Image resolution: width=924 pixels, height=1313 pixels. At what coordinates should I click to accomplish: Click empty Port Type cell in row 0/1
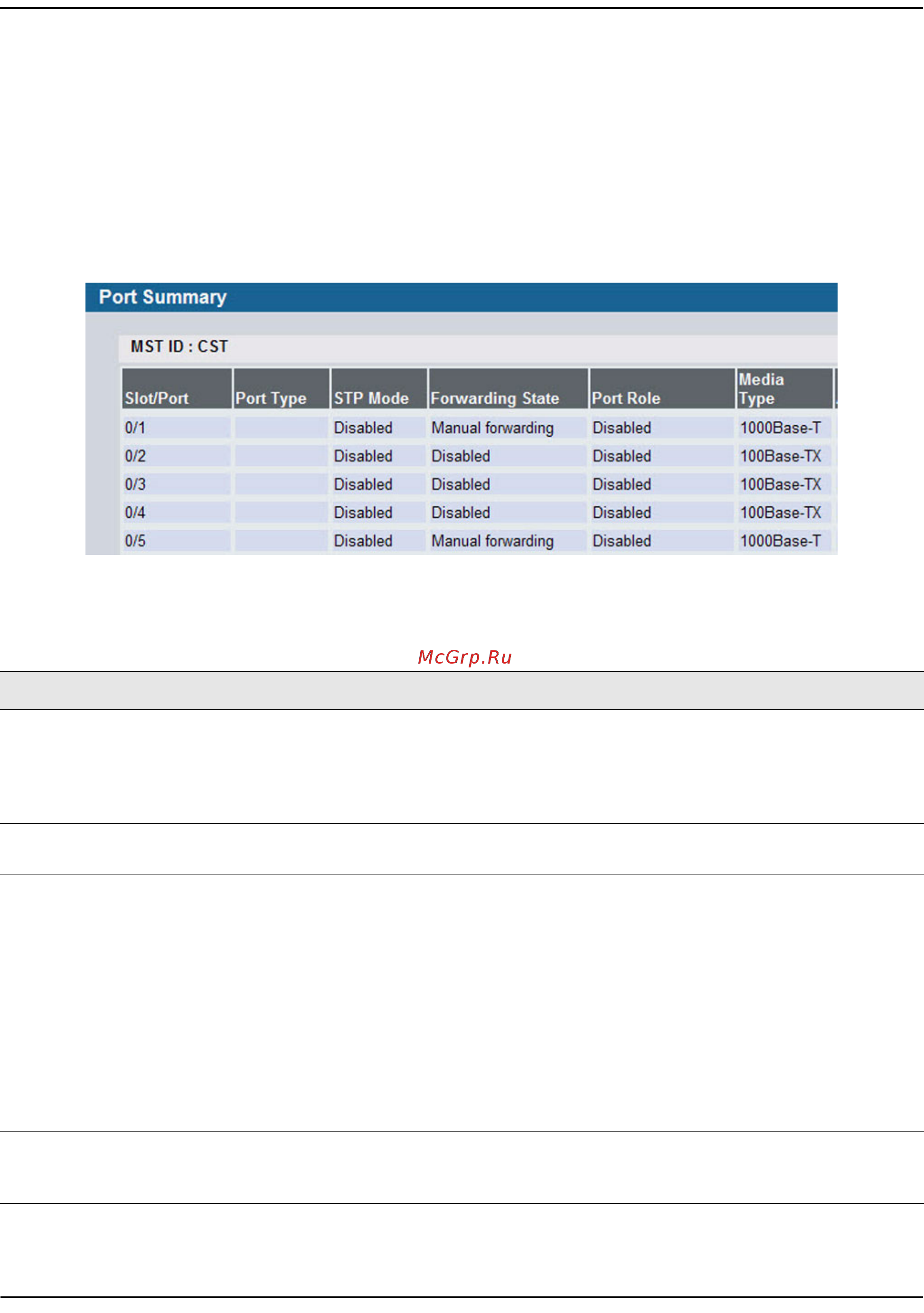coord(281,428)
